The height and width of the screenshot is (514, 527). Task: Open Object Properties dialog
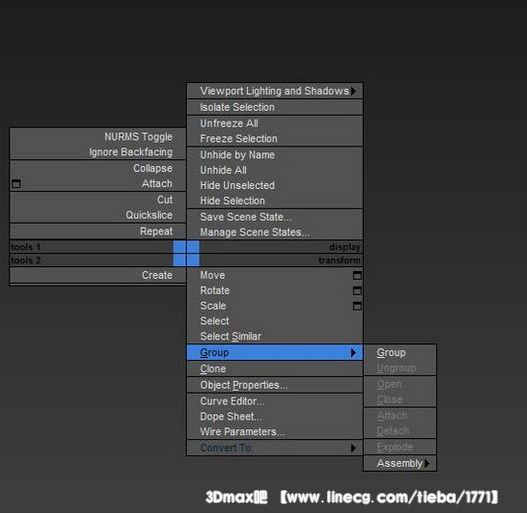[275, 385]
